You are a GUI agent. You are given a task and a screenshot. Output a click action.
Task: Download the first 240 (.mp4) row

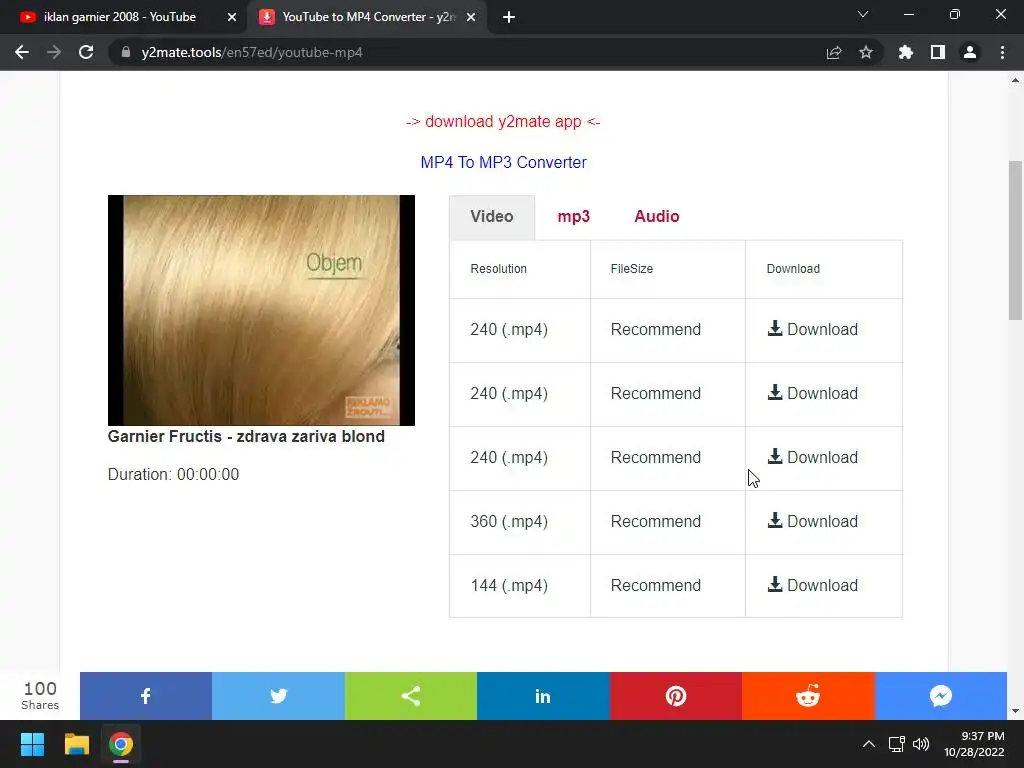coord(812,329)
